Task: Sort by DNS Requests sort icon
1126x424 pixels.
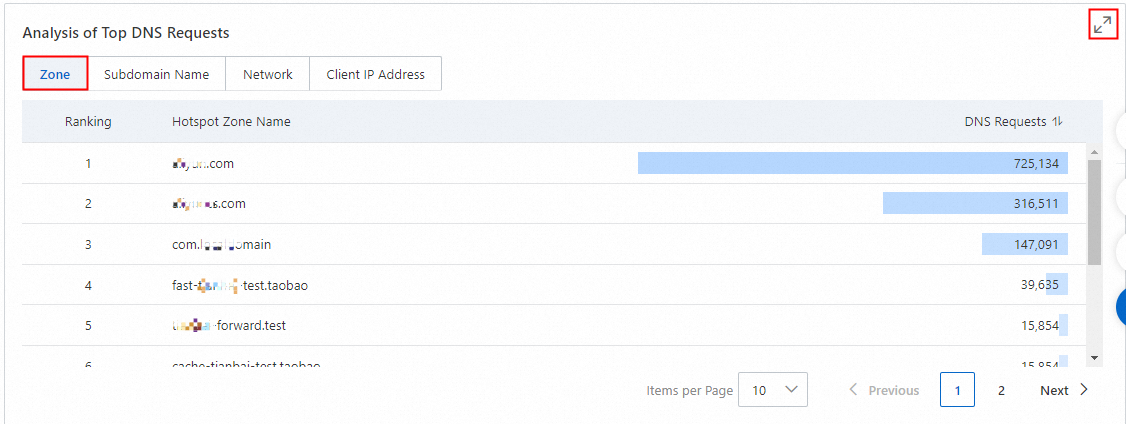Action: coord(1058,122)
